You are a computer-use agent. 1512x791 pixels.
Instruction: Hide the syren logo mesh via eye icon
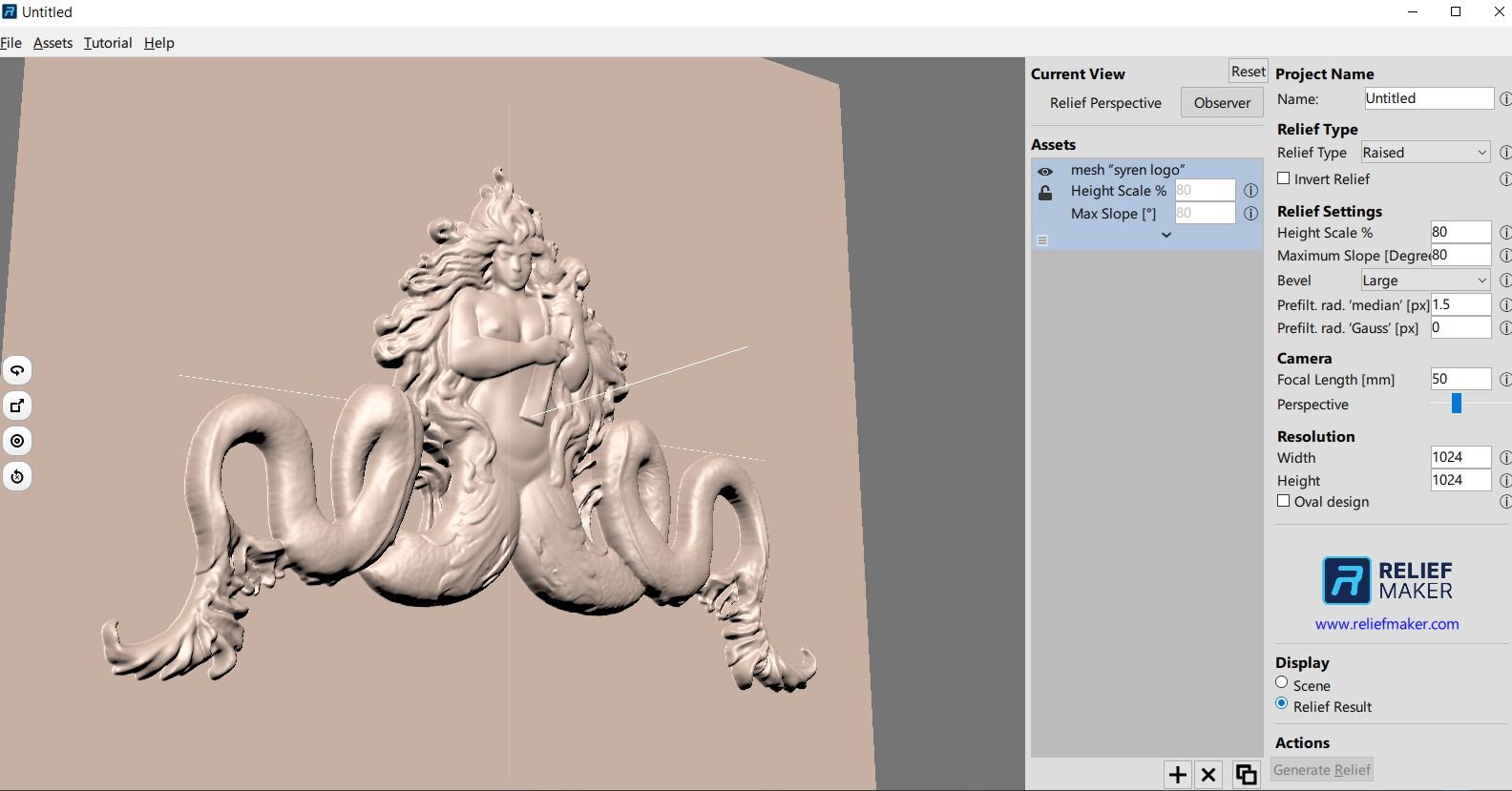pyautogui.click(x=1045, y=172)
